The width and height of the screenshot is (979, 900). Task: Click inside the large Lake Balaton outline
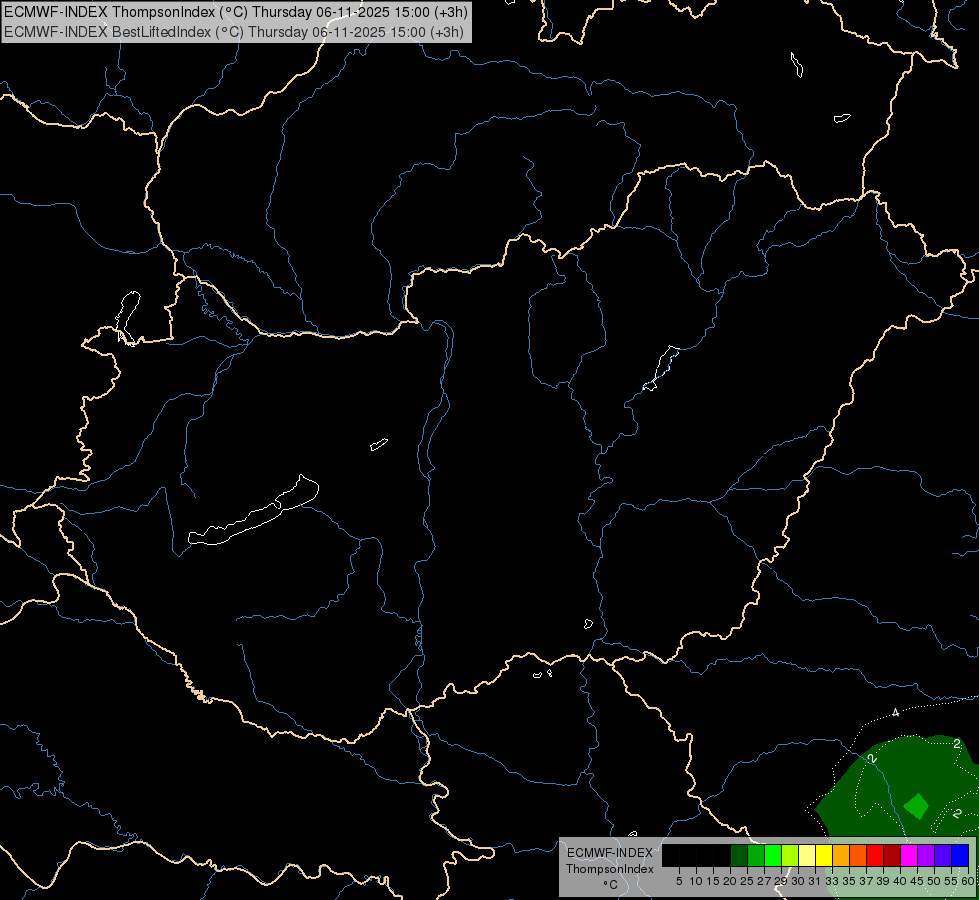click(x=253, y=520)
